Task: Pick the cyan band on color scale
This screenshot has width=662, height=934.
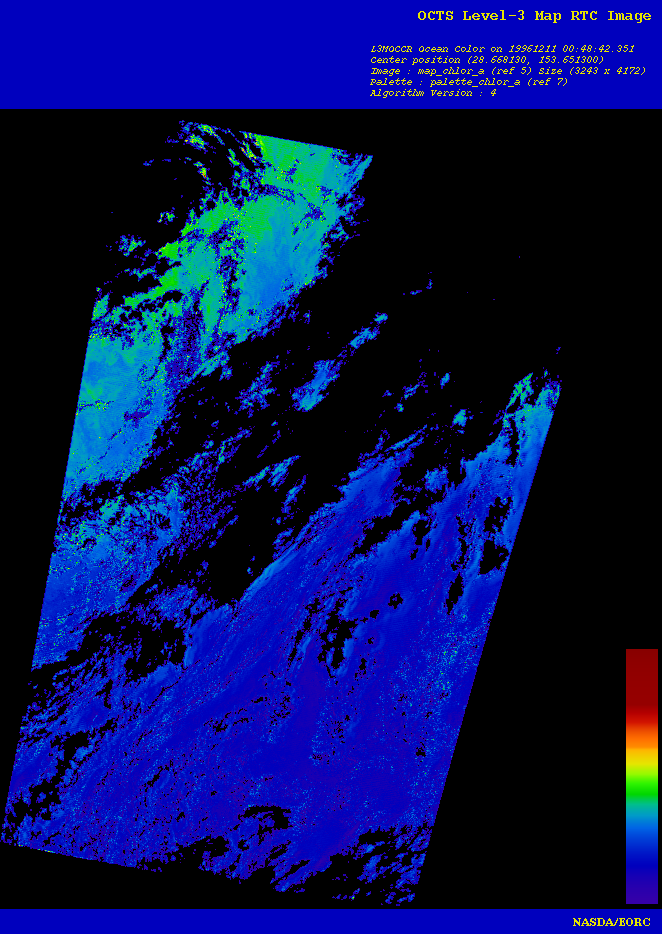Action: [x=641, y=818]
